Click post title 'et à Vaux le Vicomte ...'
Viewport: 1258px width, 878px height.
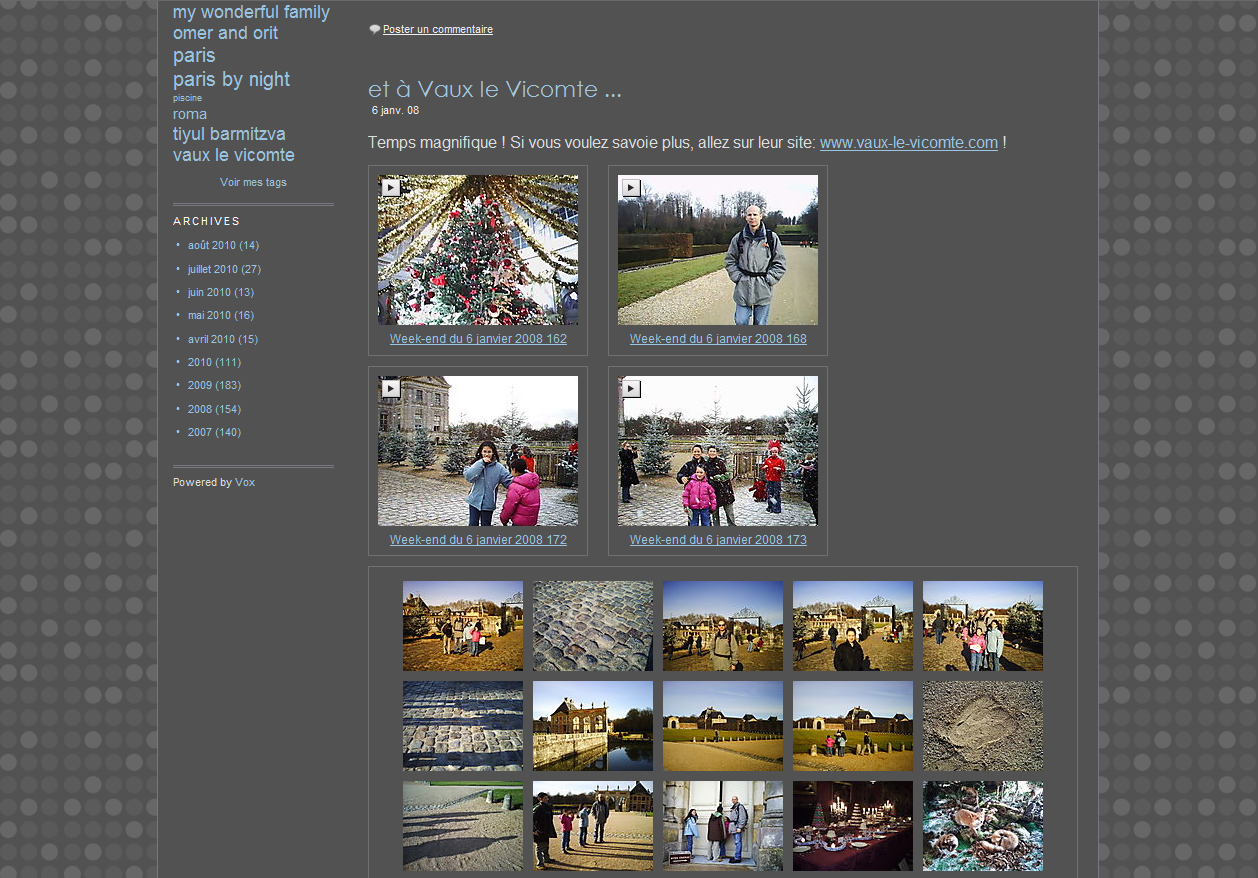click(x=494, y=89)
